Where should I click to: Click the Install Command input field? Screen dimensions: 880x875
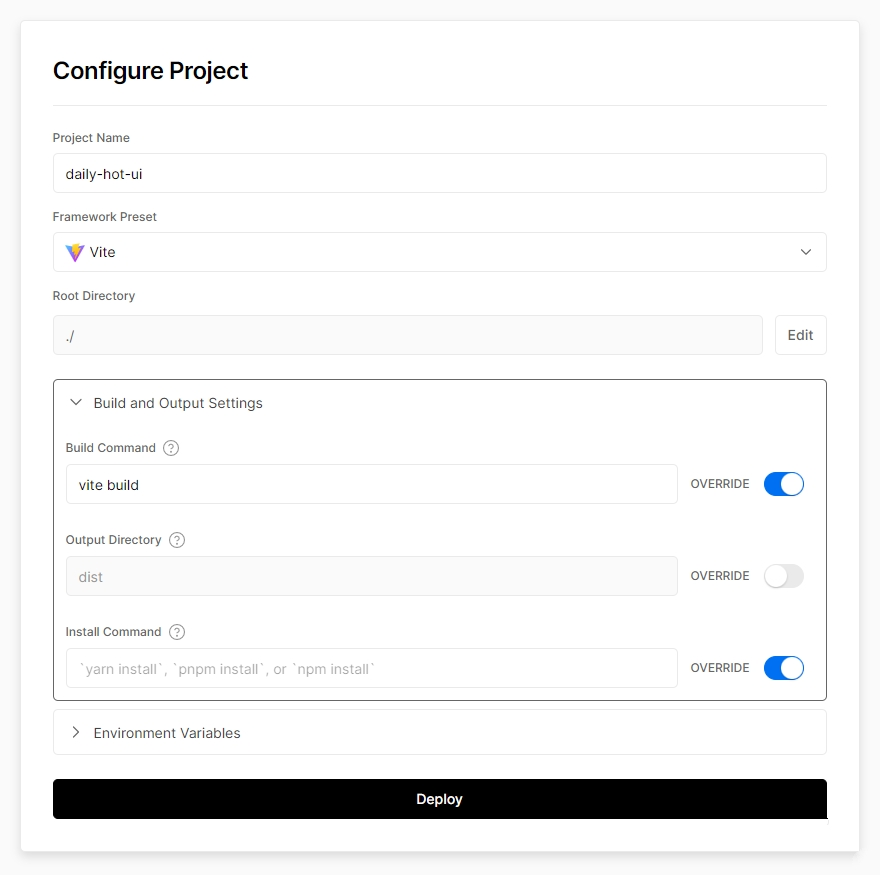[372, 668]
